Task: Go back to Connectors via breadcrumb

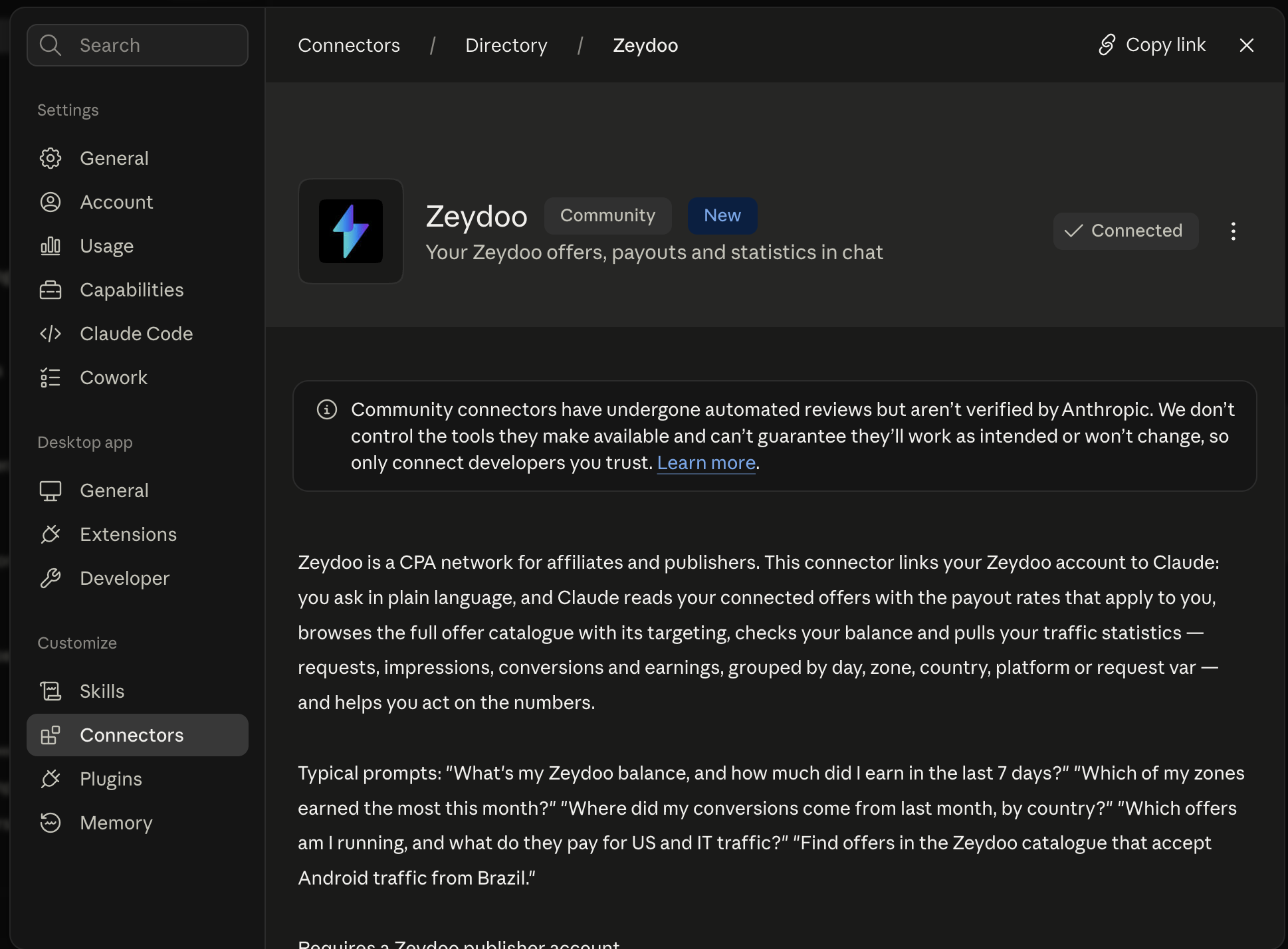Action: point(349,45)
